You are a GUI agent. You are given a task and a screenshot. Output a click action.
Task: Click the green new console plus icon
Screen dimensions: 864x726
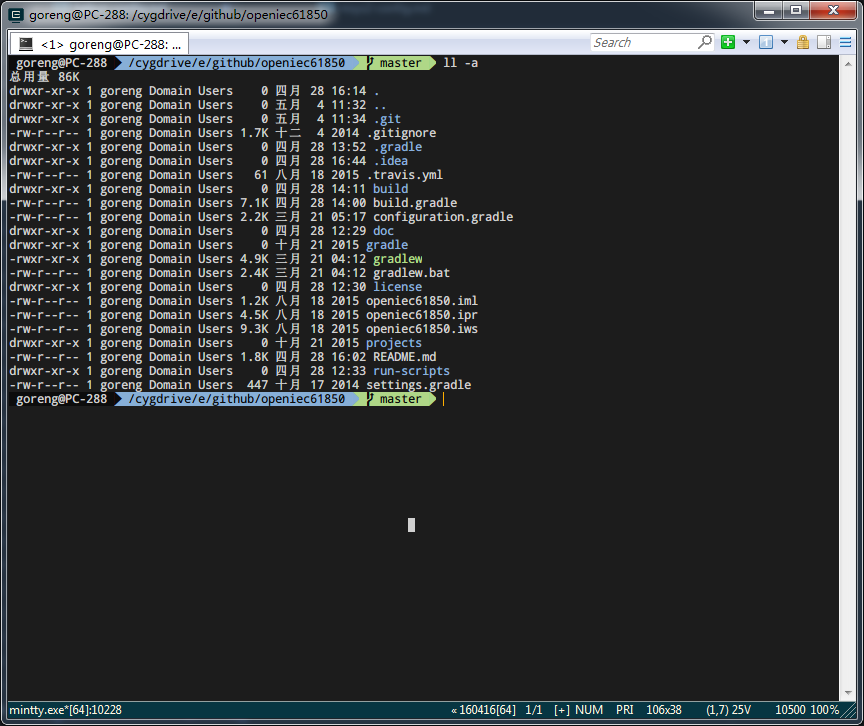pyautogui.click(x=728, y=42)
